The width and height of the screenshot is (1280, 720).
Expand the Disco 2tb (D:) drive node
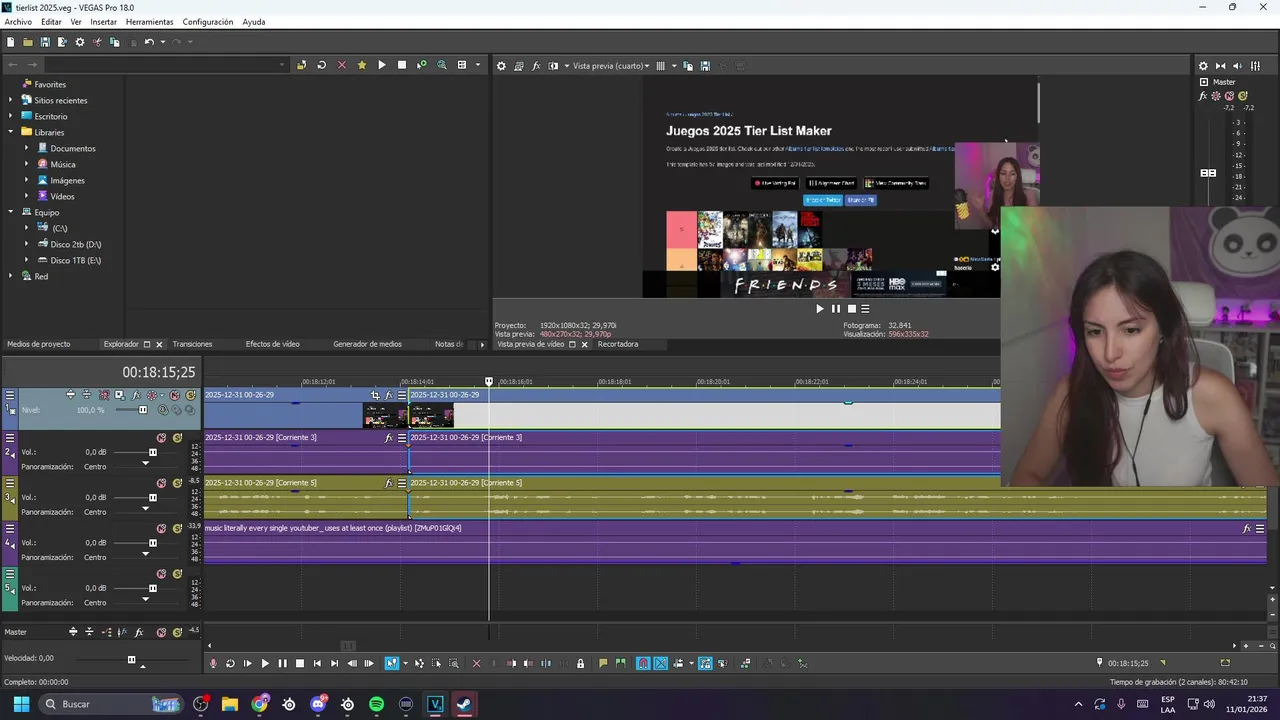tap(27, 244)
